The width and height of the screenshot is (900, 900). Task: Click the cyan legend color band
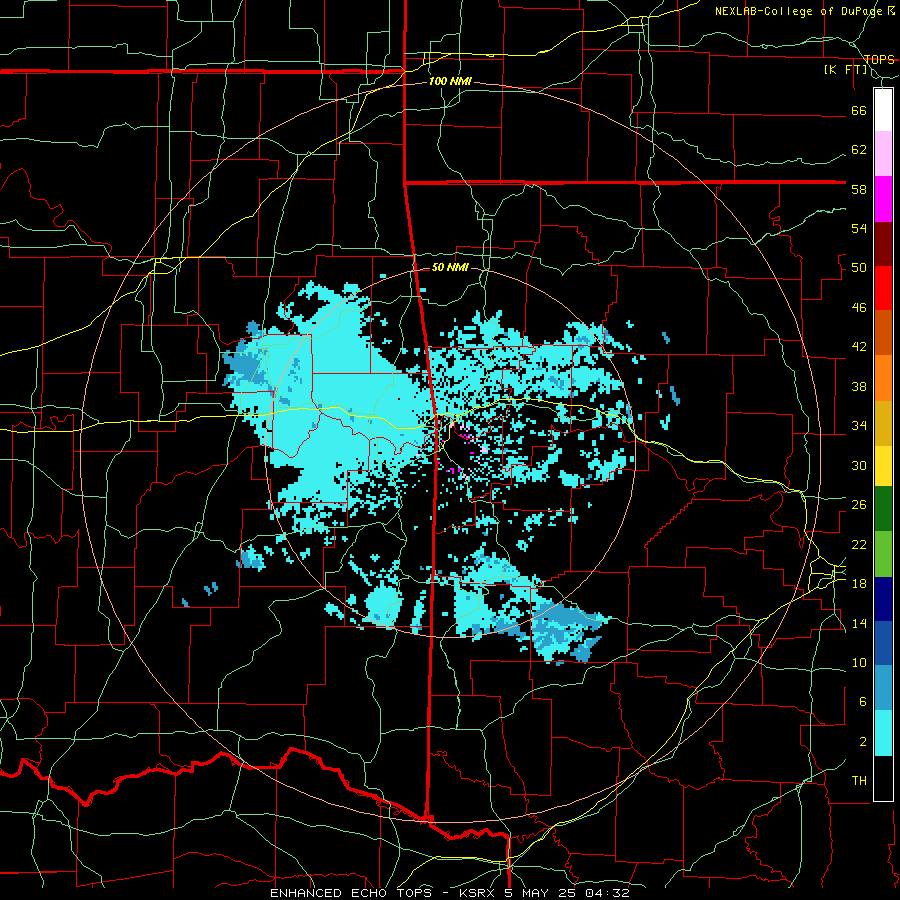pos(883,733)
